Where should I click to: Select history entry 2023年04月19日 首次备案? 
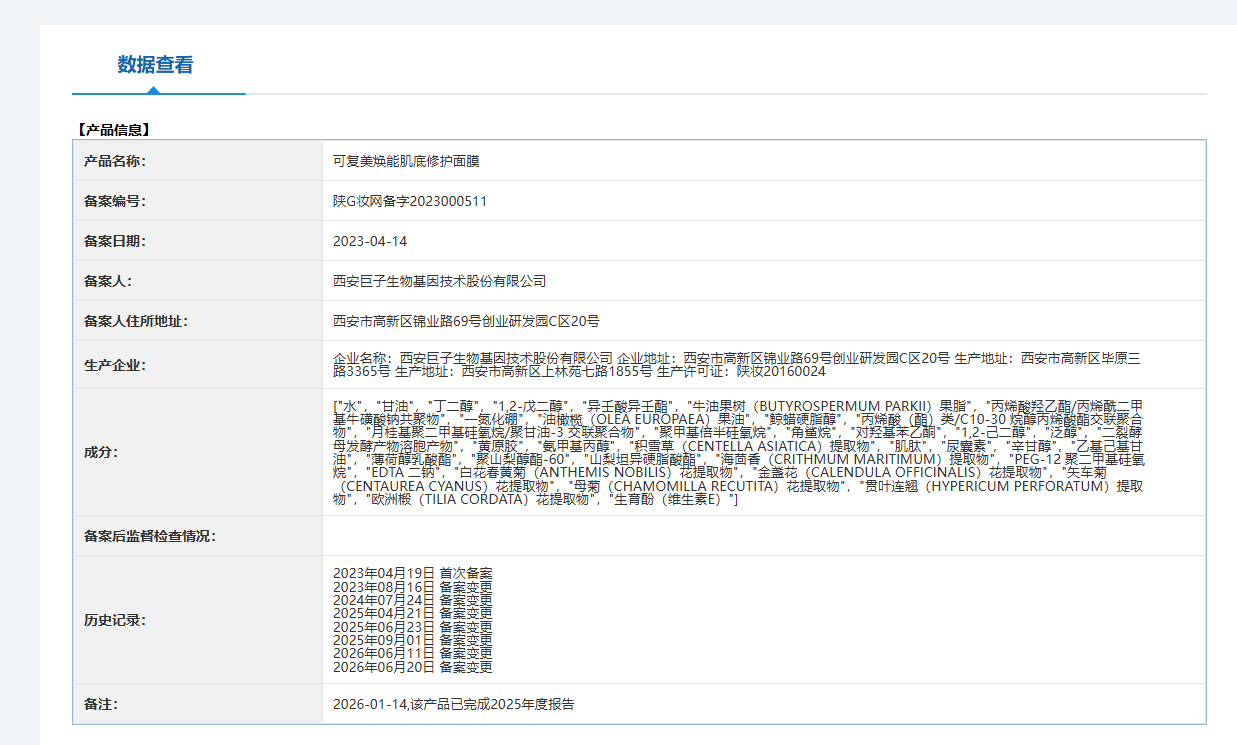point(413,573)
